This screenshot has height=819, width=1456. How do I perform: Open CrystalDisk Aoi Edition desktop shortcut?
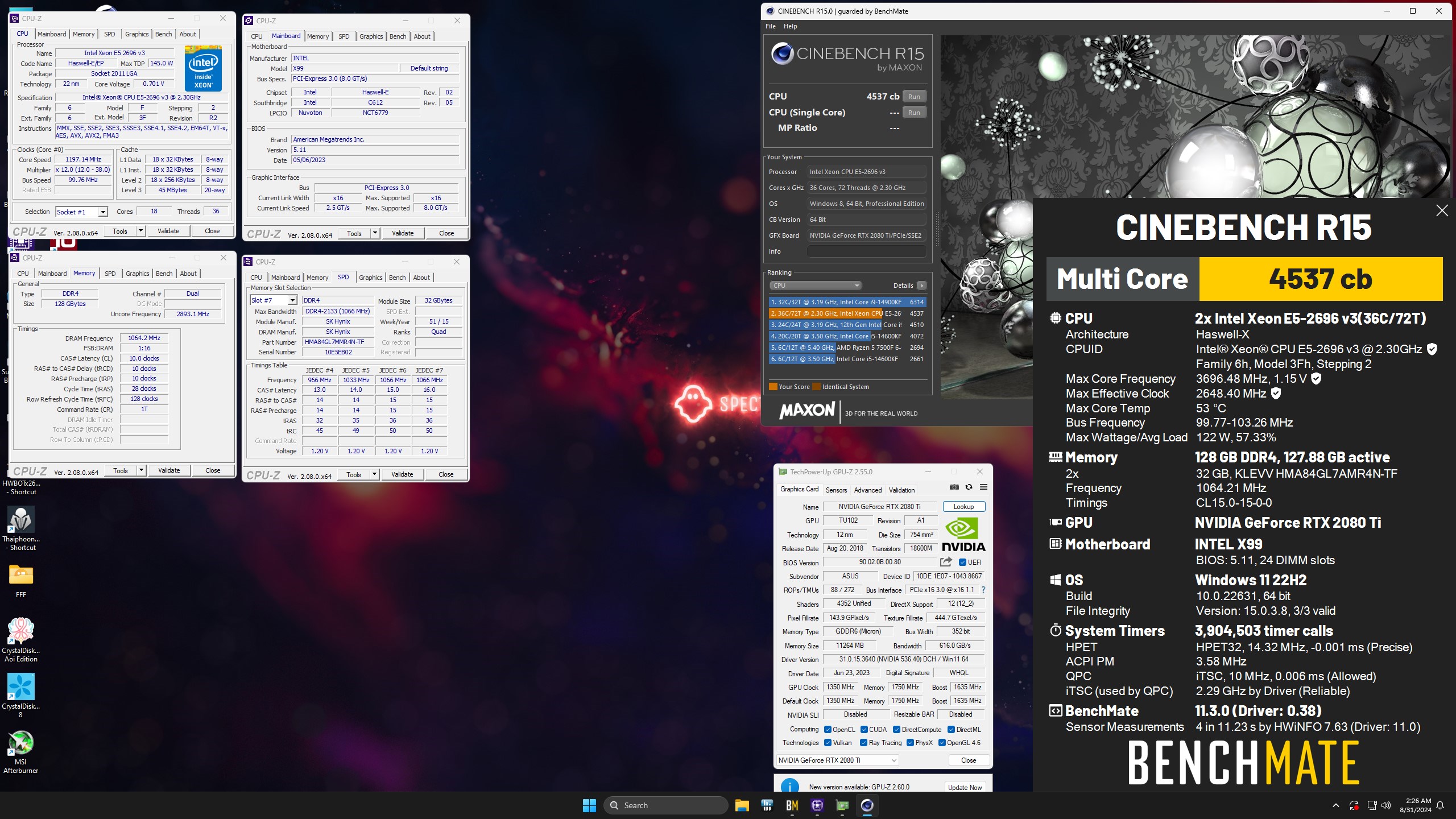[21, 640]
